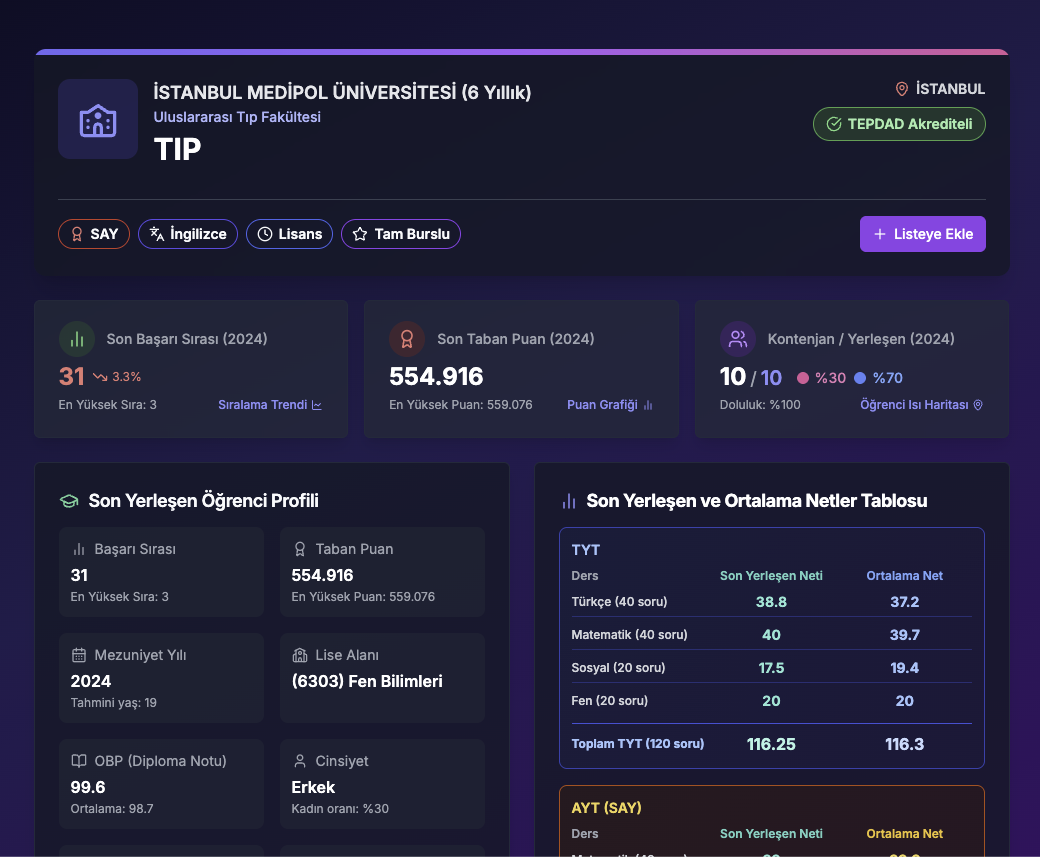
Task: Click the pink %30 gender ratio dot
Action: pyautogui.click(x=803, y=378)
